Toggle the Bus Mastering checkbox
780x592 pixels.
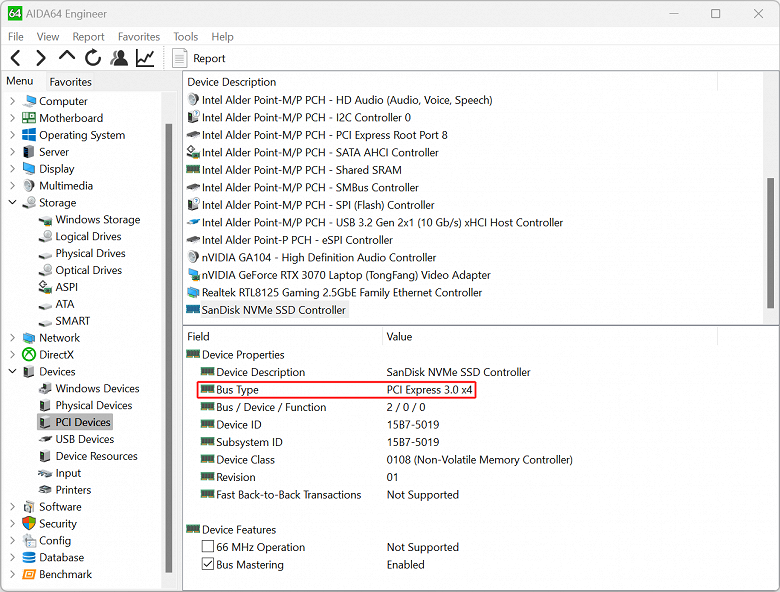(x=207, y=565)
